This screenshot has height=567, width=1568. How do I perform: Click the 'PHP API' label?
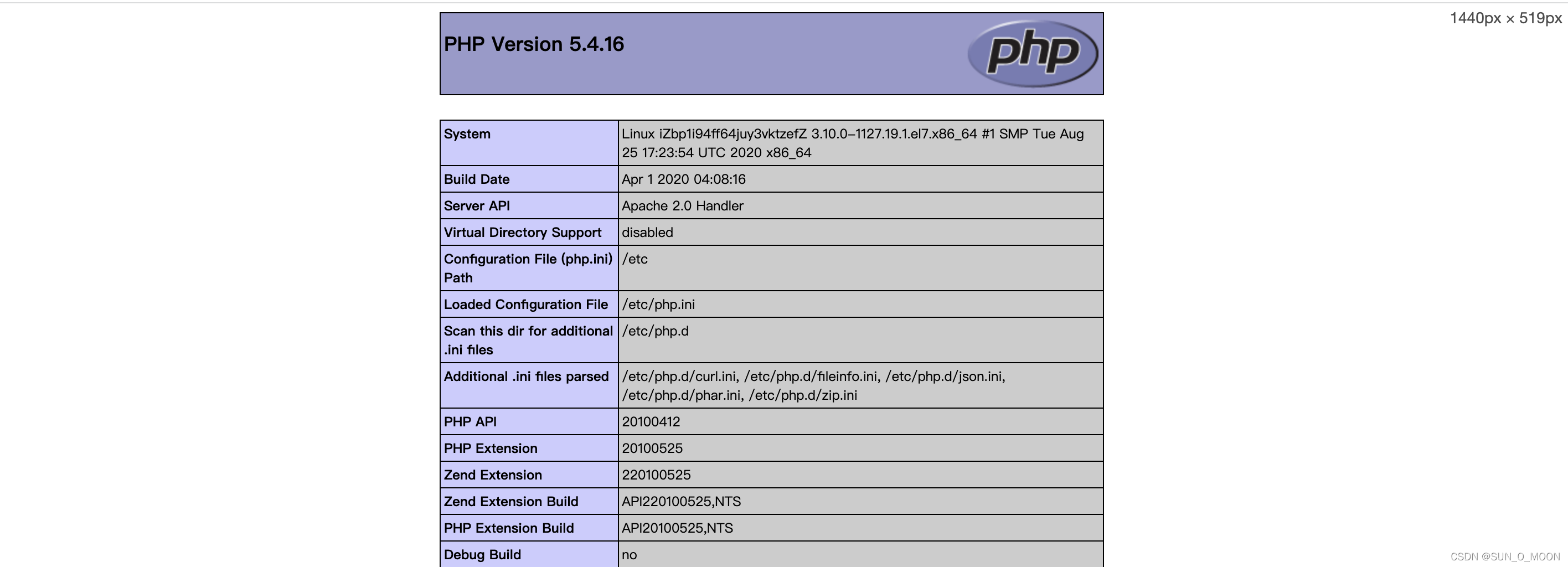pyautogui.click(x=470, y=421)
